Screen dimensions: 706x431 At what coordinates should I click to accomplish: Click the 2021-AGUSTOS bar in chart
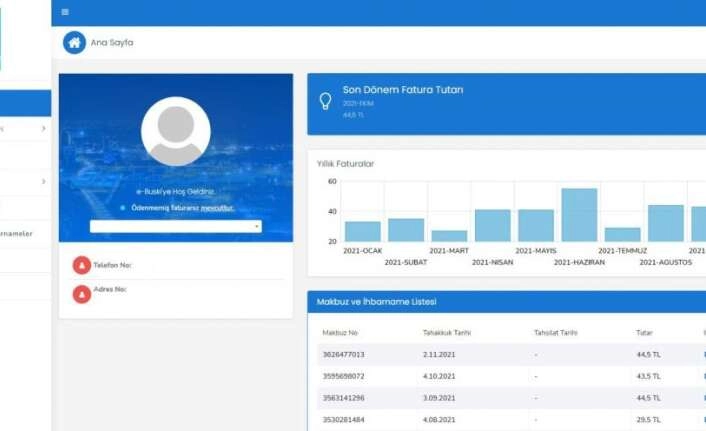[x=665, y=223]
